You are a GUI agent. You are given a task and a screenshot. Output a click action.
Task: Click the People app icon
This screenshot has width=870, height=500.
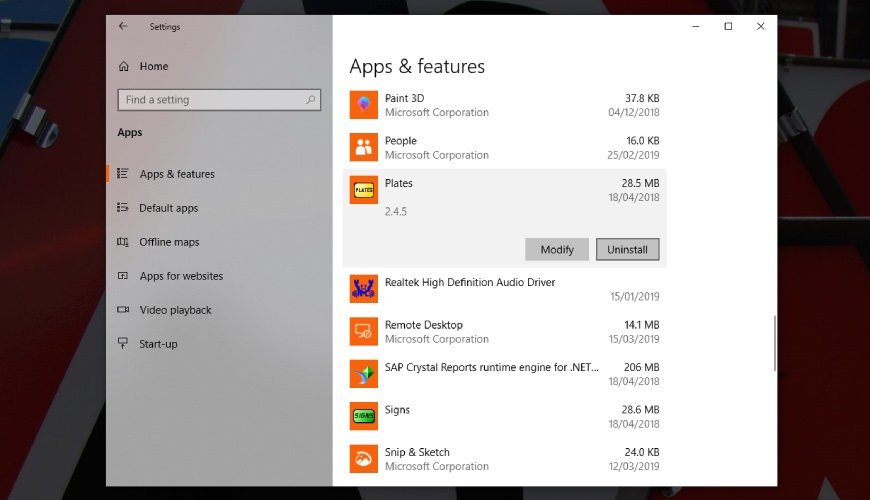coord(363,147)
